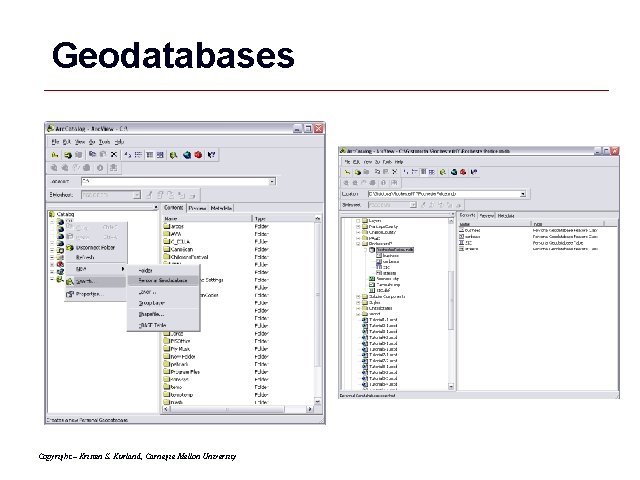This screenshot has width=640, height=480.
Task: Click Delete X icon in left ArcCatalog toolbar
Action: coord(114,155)
